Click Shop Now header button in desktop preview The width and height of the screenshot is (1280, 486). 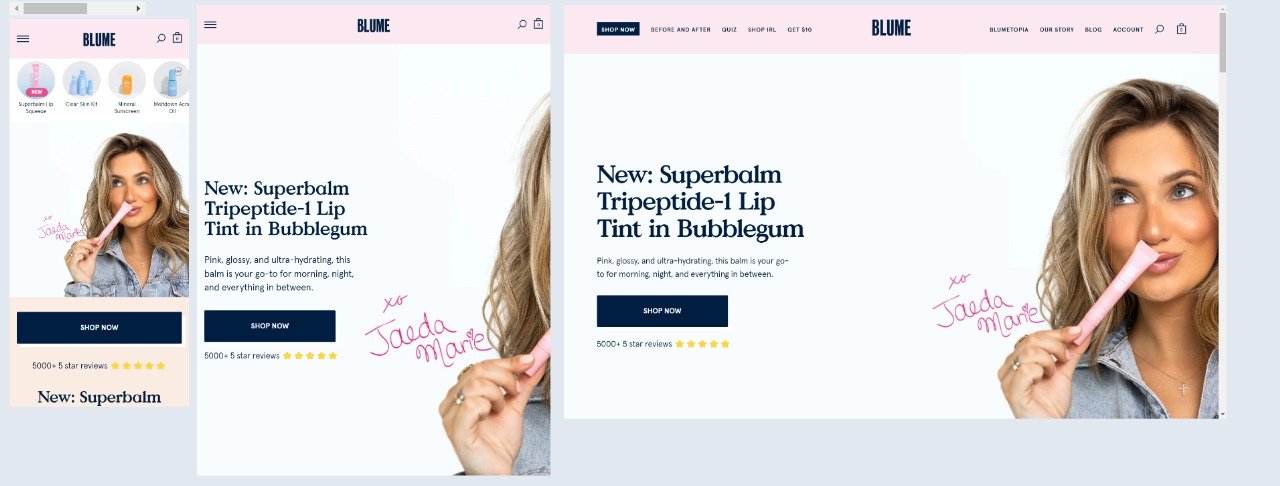coord(618,29)
